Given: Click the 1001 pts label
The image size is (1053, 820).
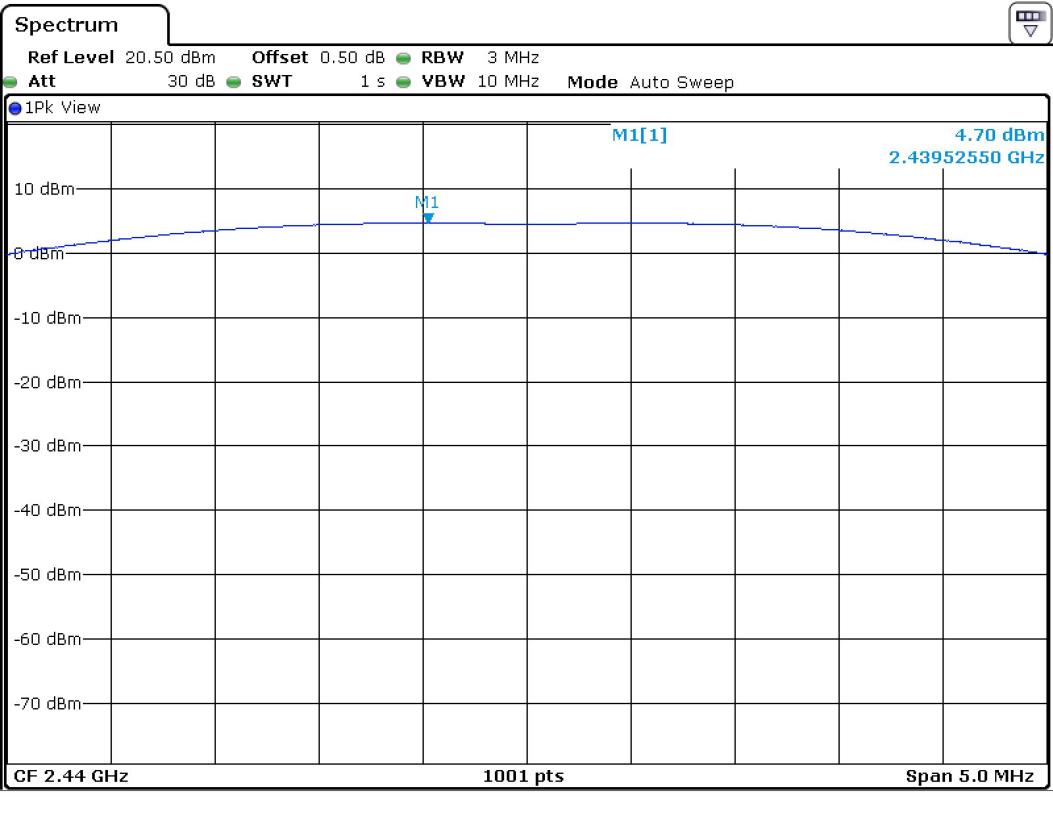Looking at the screenshot, I should click(x=523, y=776).
